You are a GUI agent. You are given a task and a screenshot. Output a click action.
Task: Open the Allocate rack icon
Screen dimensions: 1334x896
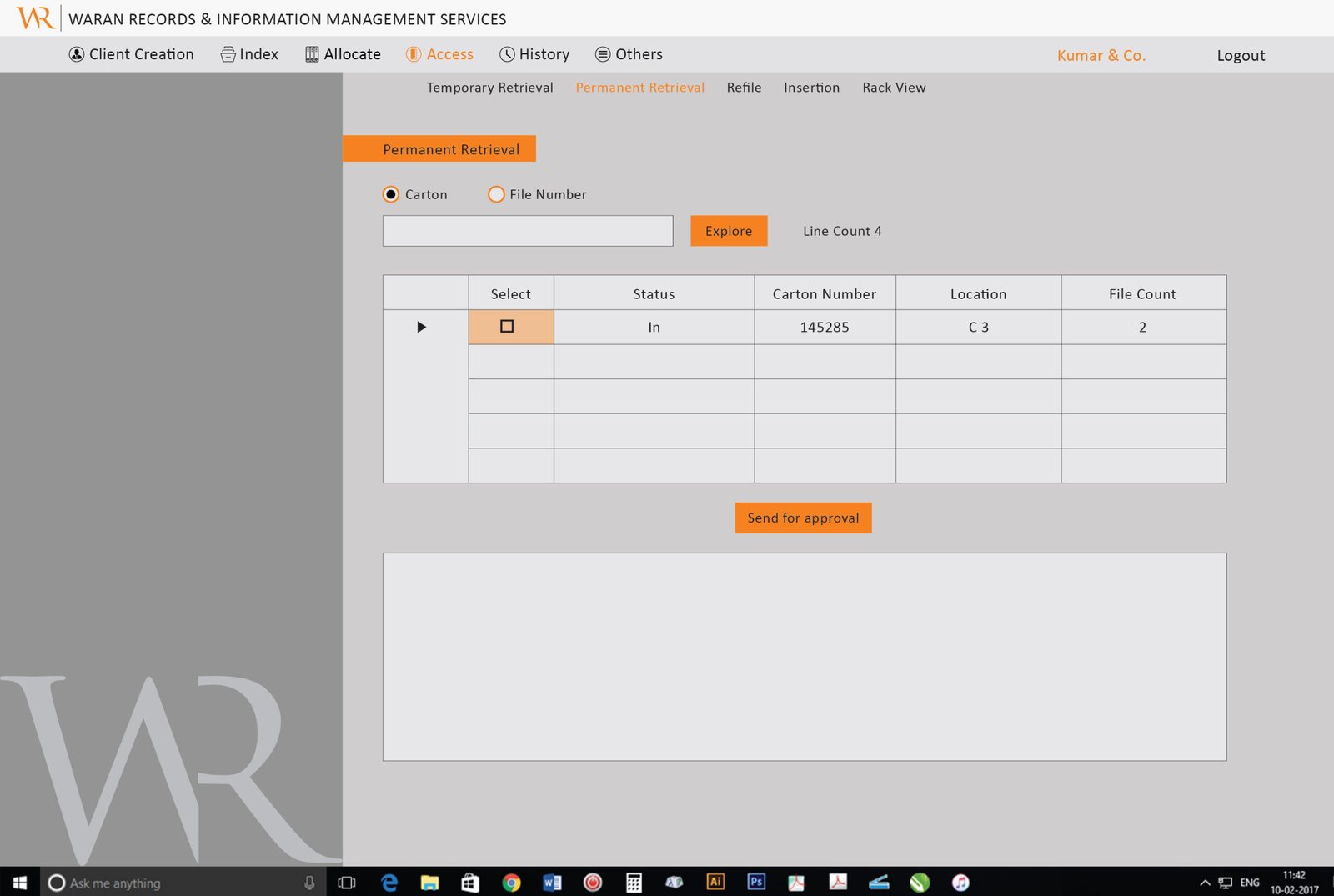(x=312, y=54)
